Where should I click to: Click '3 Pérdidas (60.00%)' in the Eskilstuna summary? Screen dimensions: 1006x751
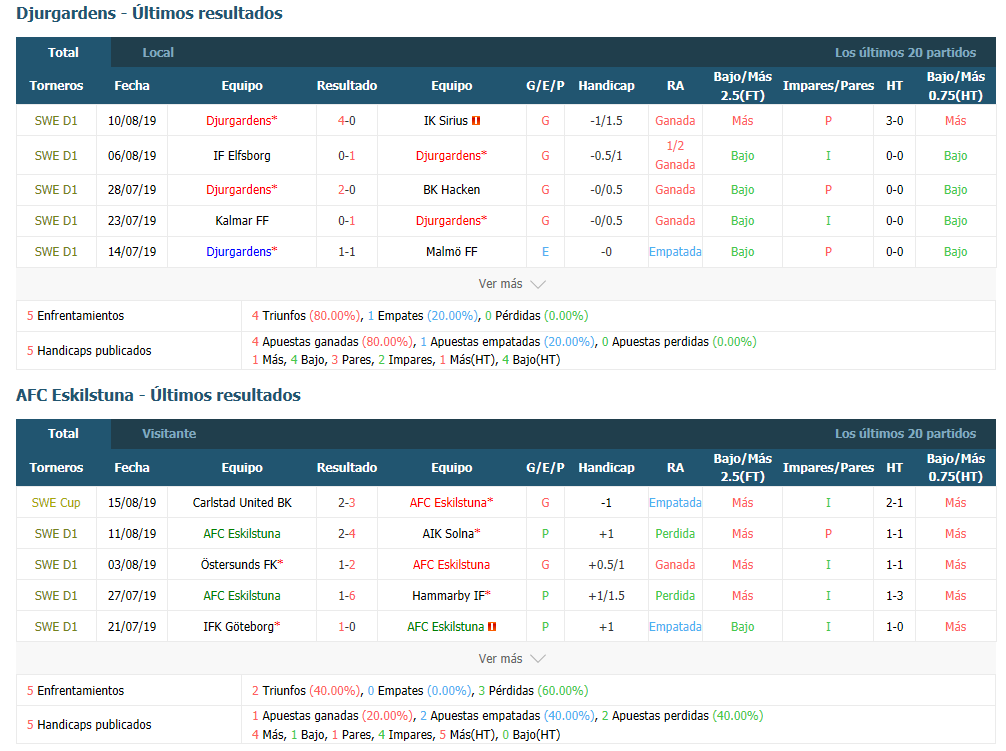click(533, 691)
